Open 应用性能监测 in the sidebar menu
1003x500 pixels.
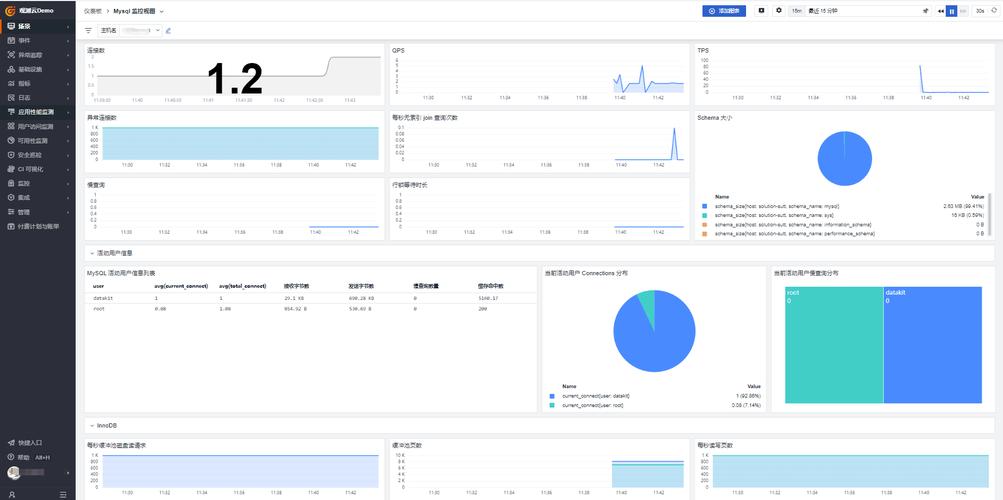point(37,112)
